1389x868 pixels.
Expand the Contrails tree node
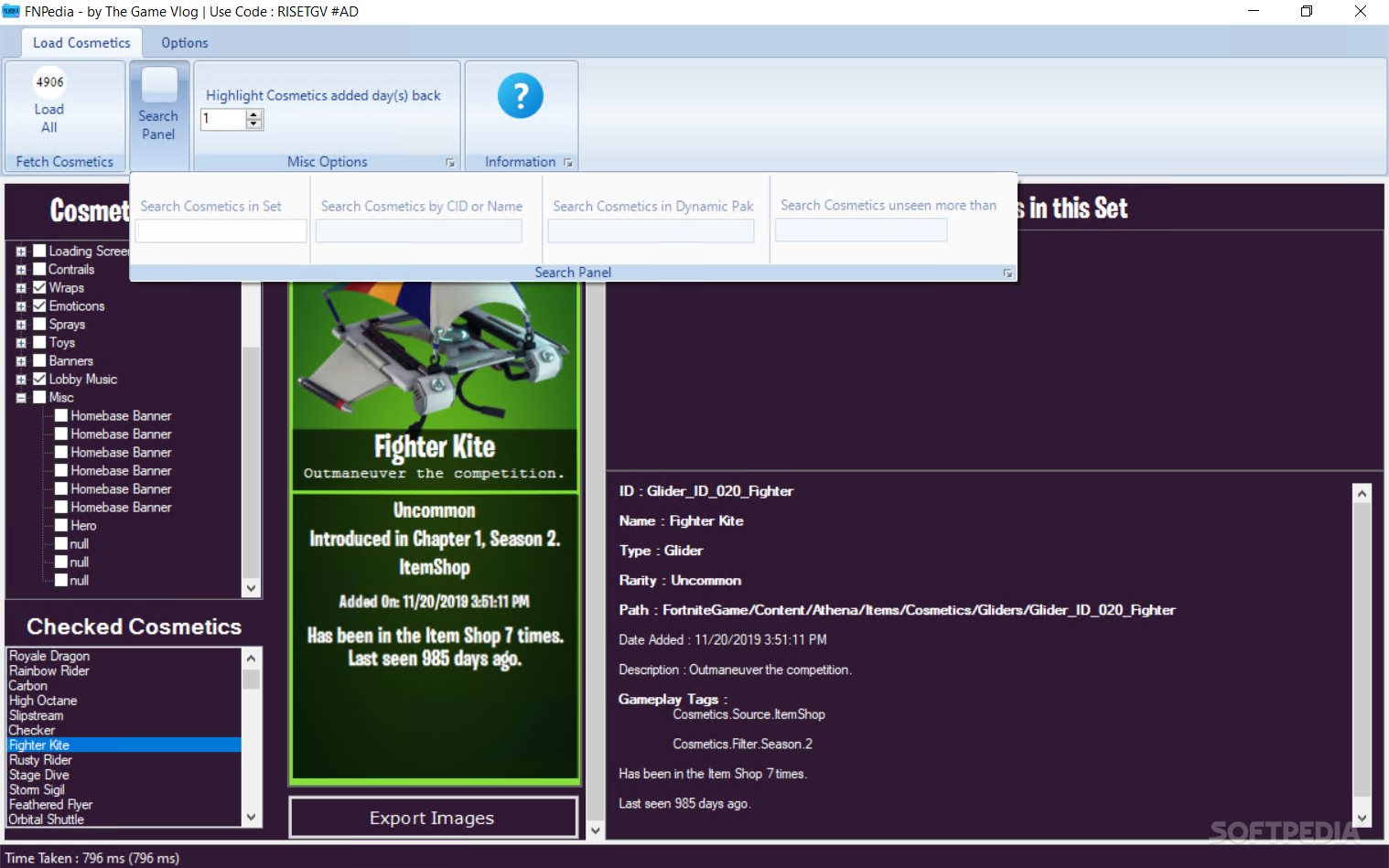tap(21, 270)
